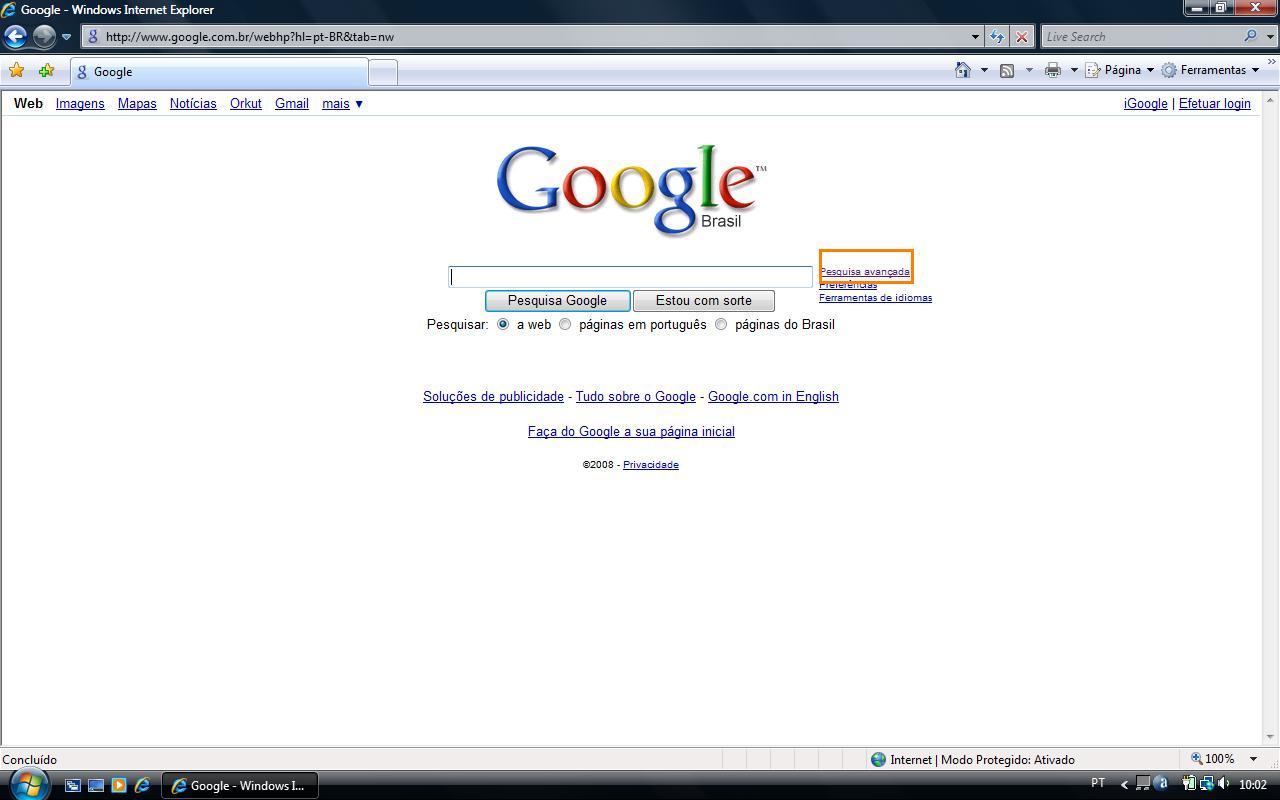Click the Google search text field
This screenshot has height=800, width=1280.
(630, 277)
